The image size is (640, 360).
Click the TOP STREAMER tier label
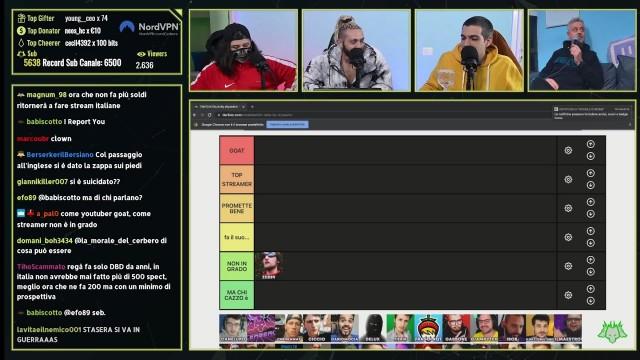tap(237, 180)
